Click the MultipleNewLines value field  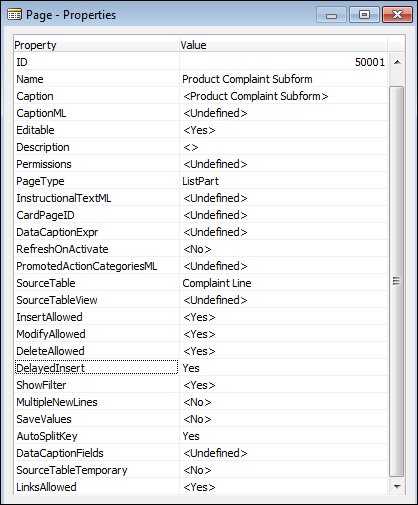click(x=283, y=402)
